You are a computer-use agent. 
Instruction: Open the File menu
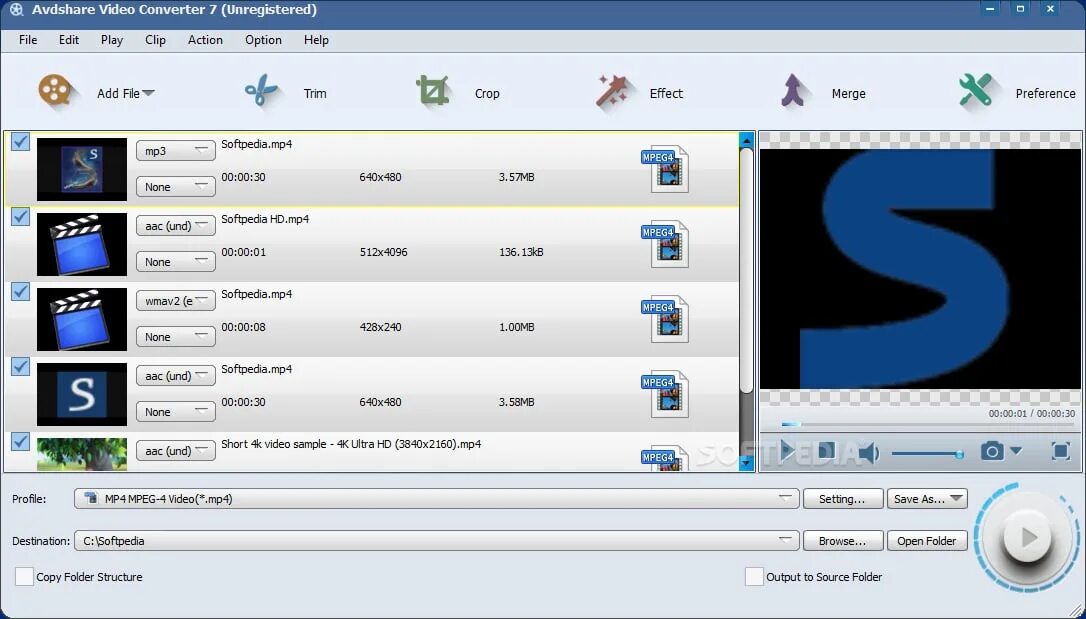28,39
